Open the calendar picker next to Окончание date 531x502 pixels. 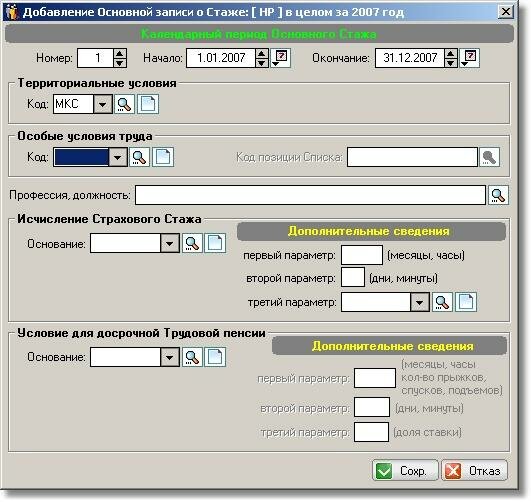[x=469, y=58]
